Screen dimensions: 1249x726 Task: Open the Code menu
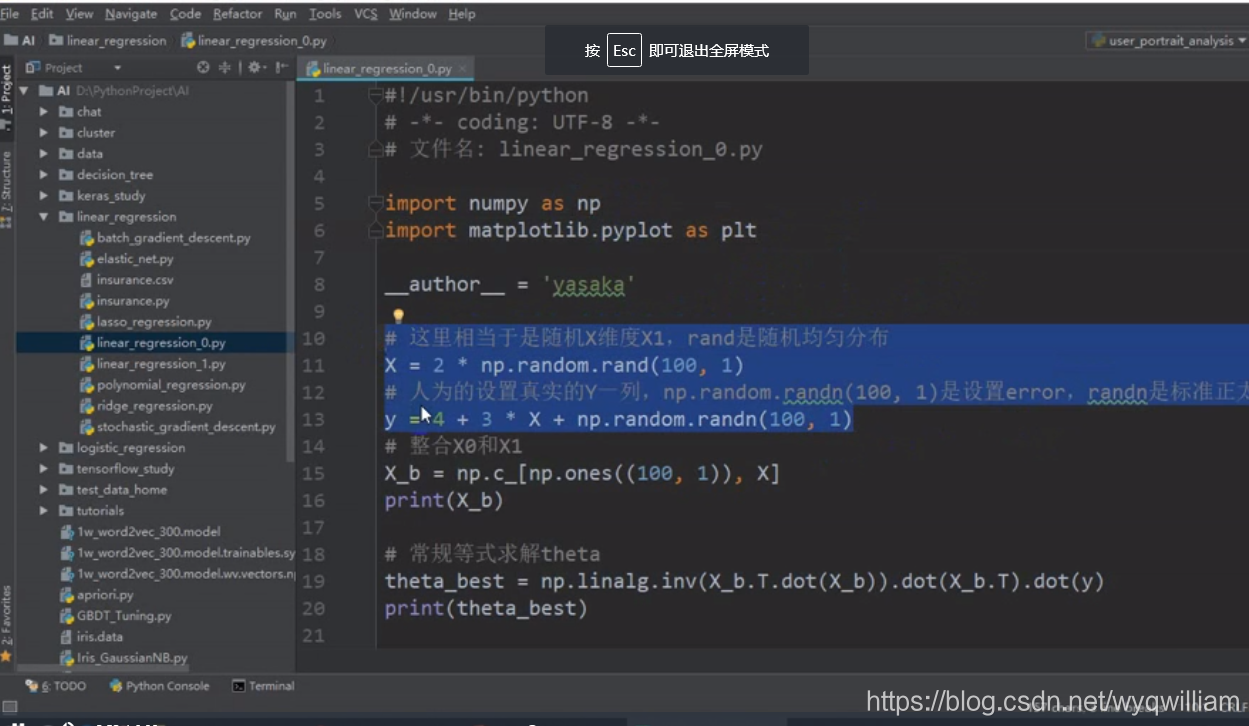click(185, 14)
